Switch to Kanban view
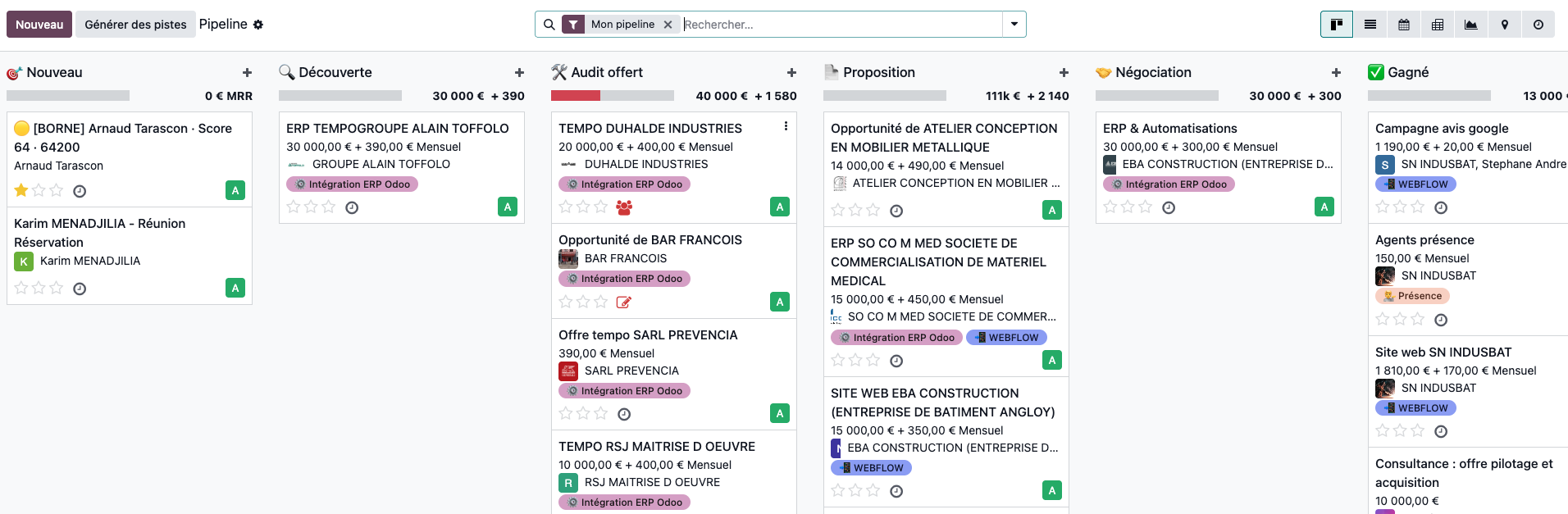The height and width of the screenshot is (514, 1568). [x=1336, y=25]
